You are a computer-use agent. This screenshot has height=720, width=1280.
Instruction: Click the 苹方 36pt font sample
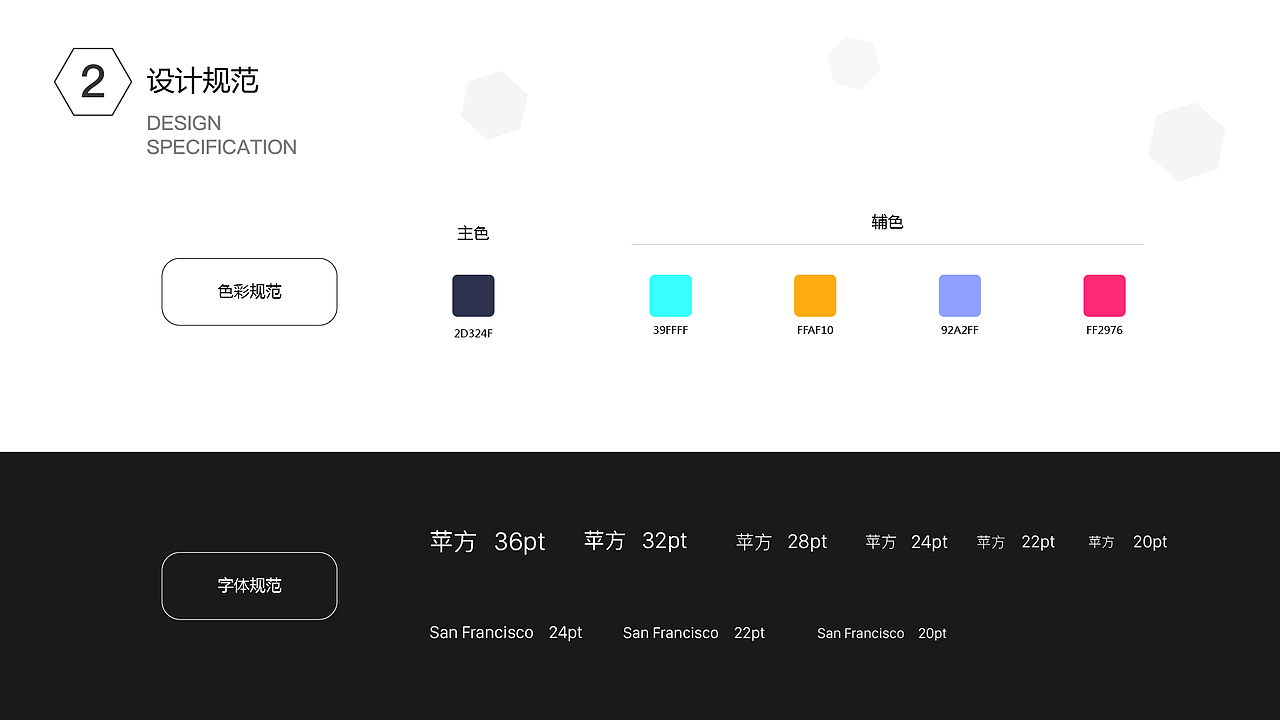(x=487, y=541)
